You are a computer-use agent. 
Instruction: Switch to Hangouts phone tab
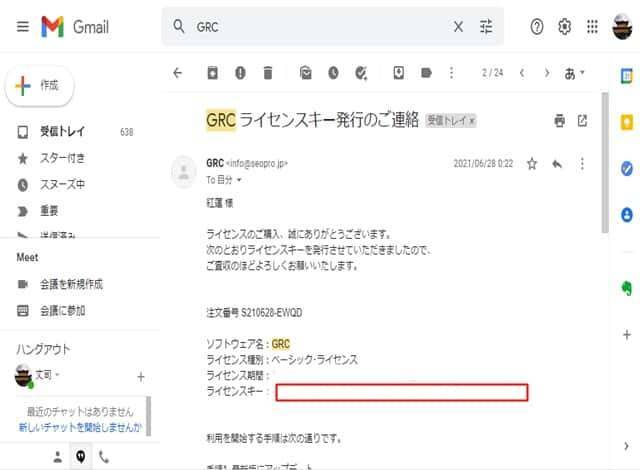(104, 457)
